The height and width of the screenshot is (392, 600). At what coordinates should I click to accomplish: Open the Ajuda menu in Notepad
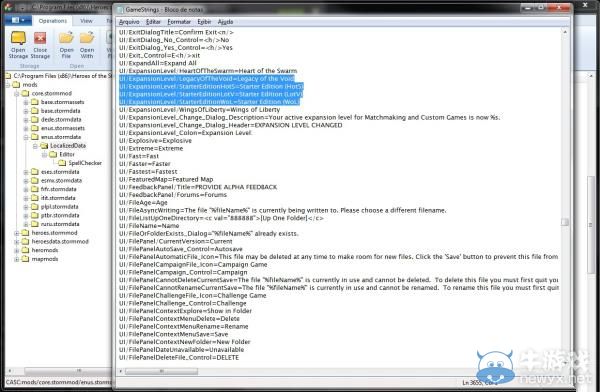point(225,22)
